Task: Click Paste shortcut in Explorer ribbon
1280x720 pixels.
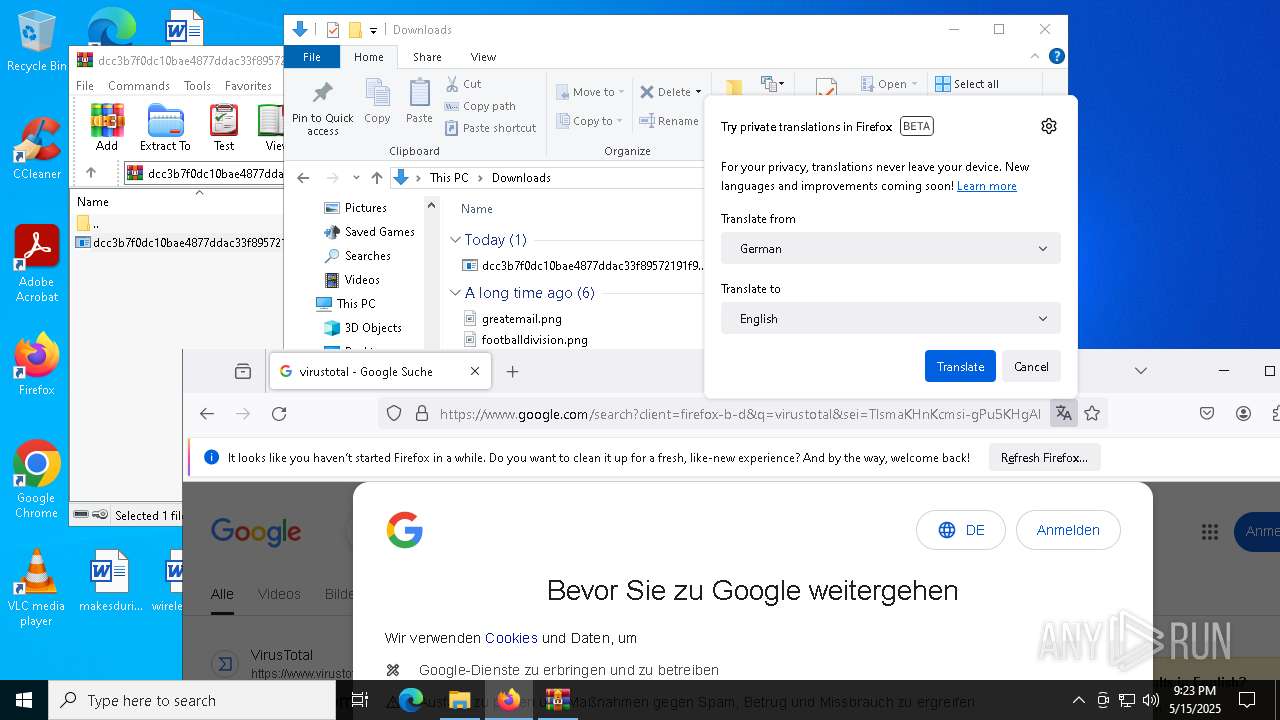Action: [490, 128]
